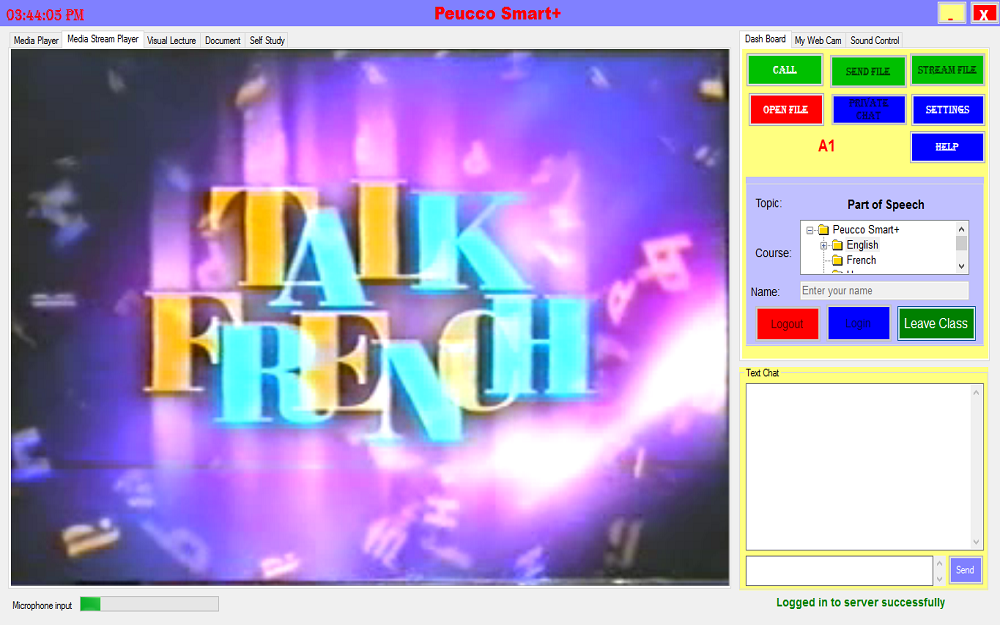This screenshot has width=1000, height=625.
Task: Expand the English course folder
Action: 823,246
